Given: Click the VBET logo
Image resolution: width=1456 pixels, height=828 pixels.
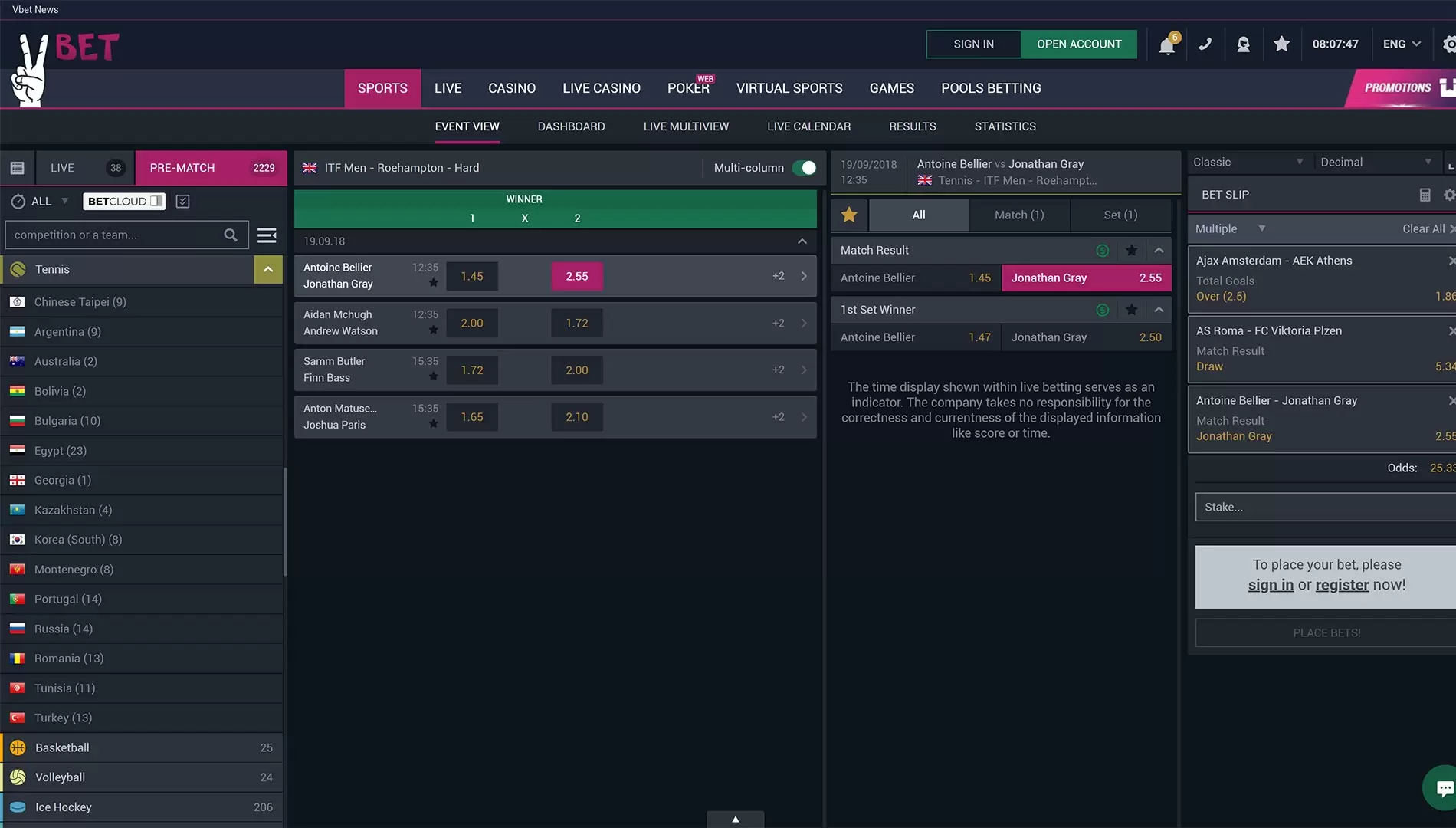Looking at the screenshot, I should (x=65, y=67).
